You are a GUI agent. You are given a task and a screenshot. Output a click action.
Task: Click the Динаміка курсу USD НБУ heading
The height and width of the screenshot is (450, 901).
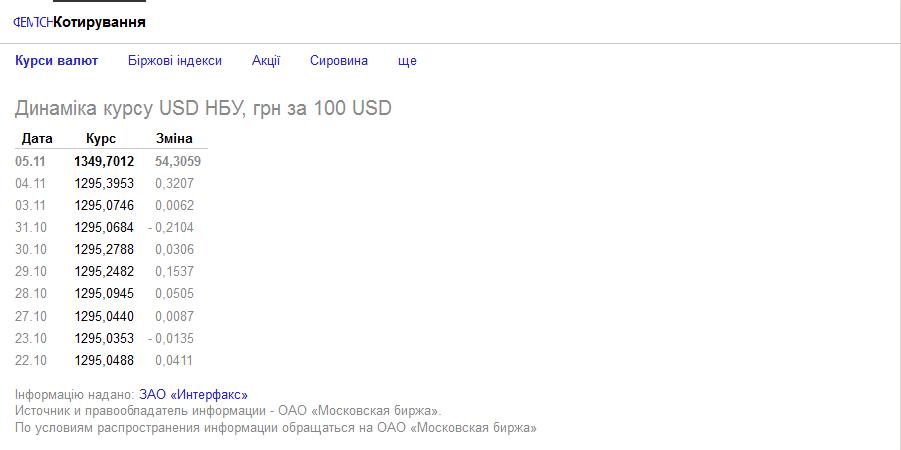pos(203,108)
